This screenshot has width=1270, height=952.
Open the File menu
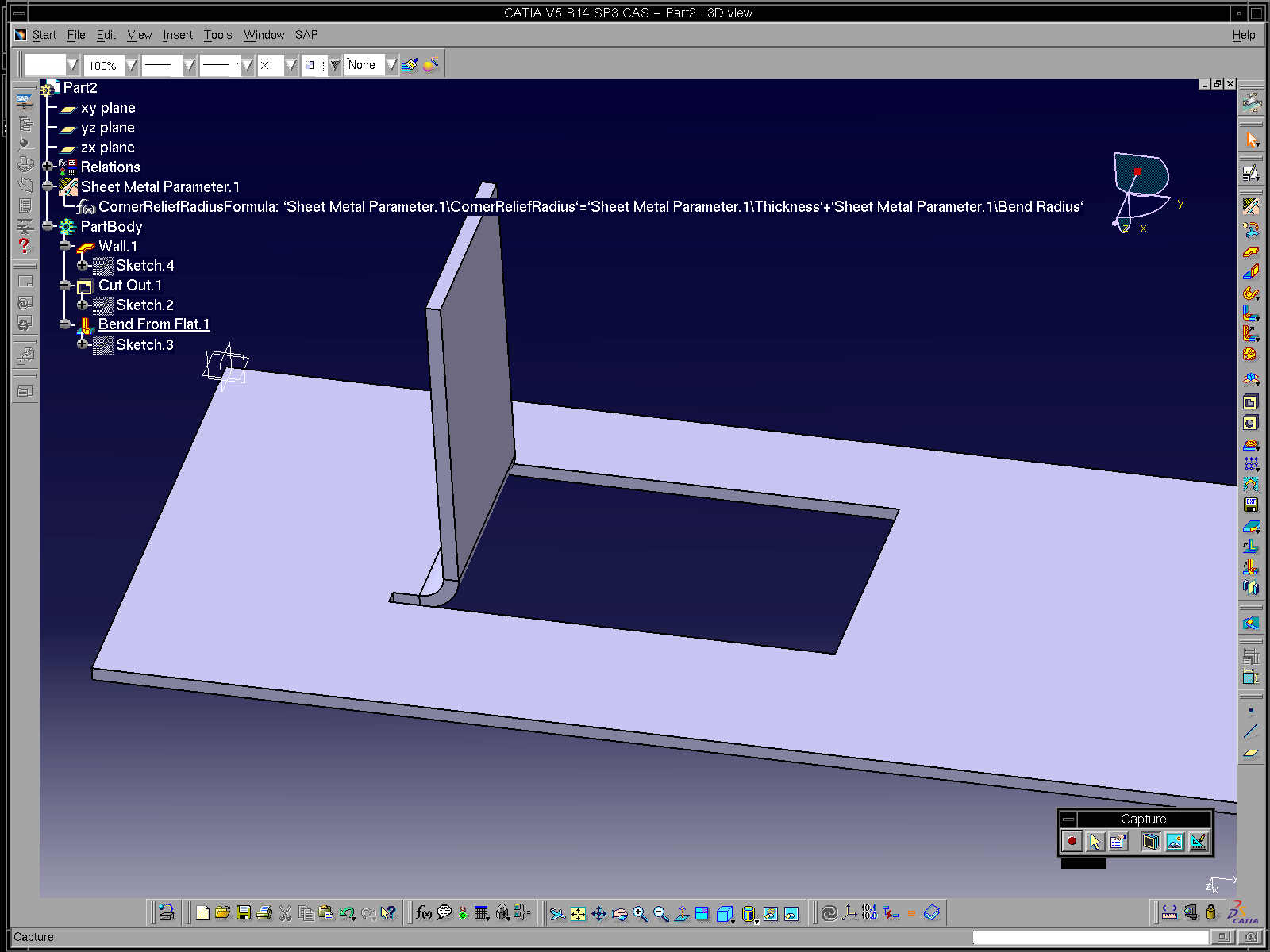[76, 35]
